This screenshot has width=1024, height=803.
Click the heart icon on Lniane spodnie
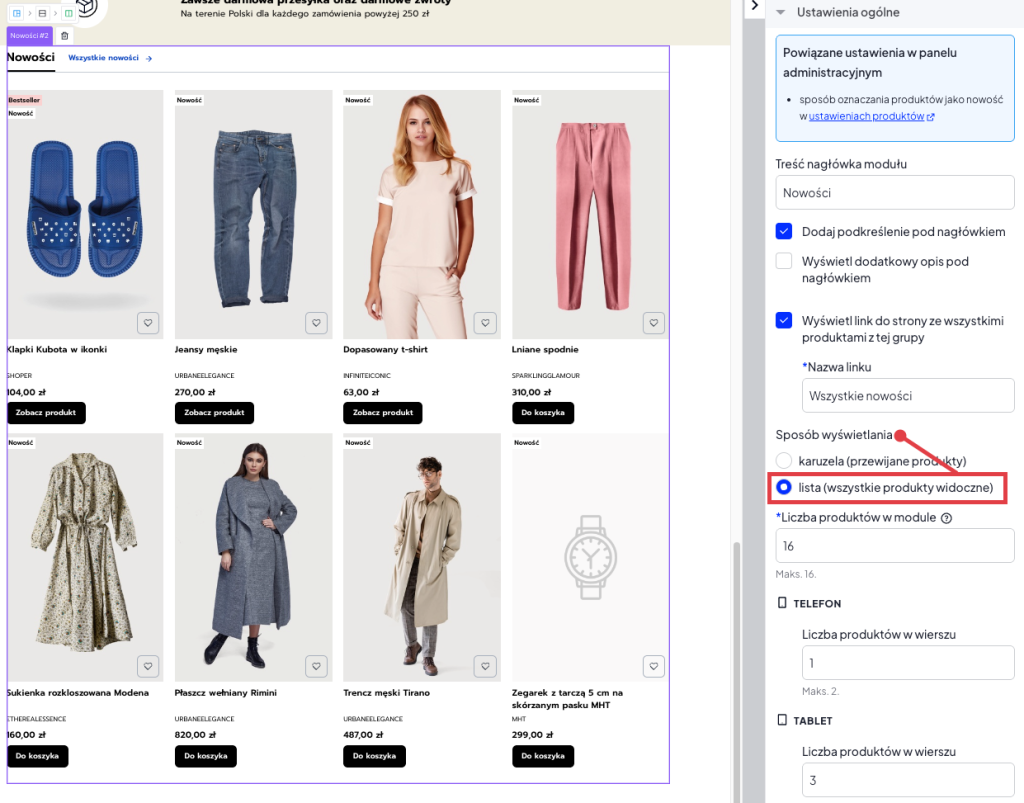coord(653,322)
